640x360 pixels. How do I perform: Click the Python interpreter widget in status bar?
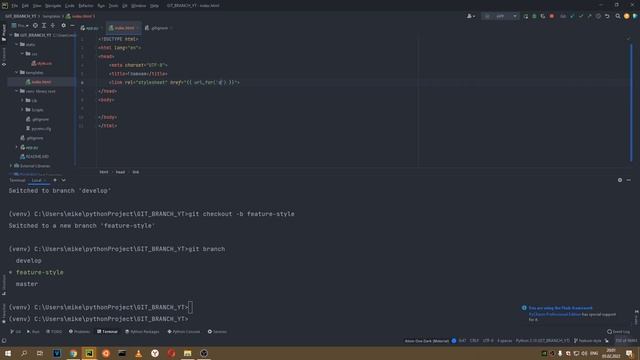coord(542,341)
